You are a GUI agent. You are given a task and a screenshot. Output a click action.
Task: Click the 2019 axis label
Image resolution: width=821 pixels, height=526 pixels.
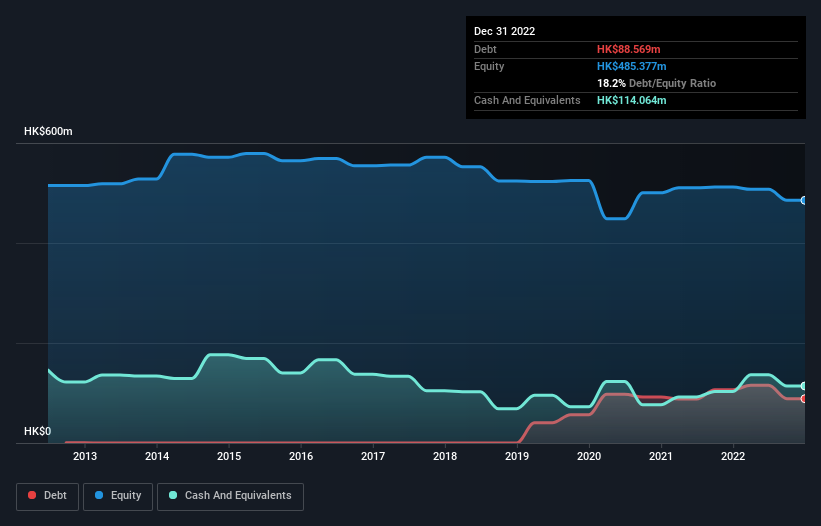(x=517, y=456)
